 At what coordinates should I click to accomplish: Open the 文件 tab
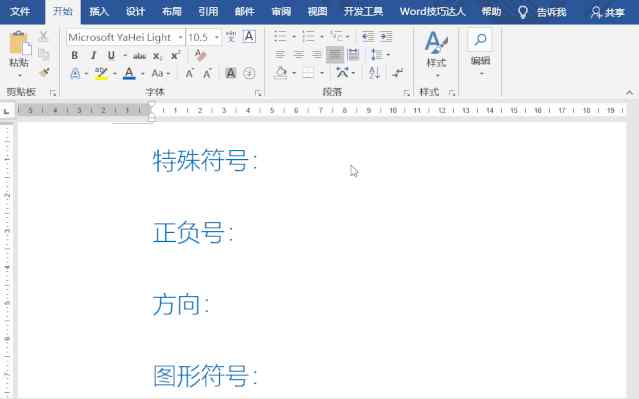click(x=20, y=11)
